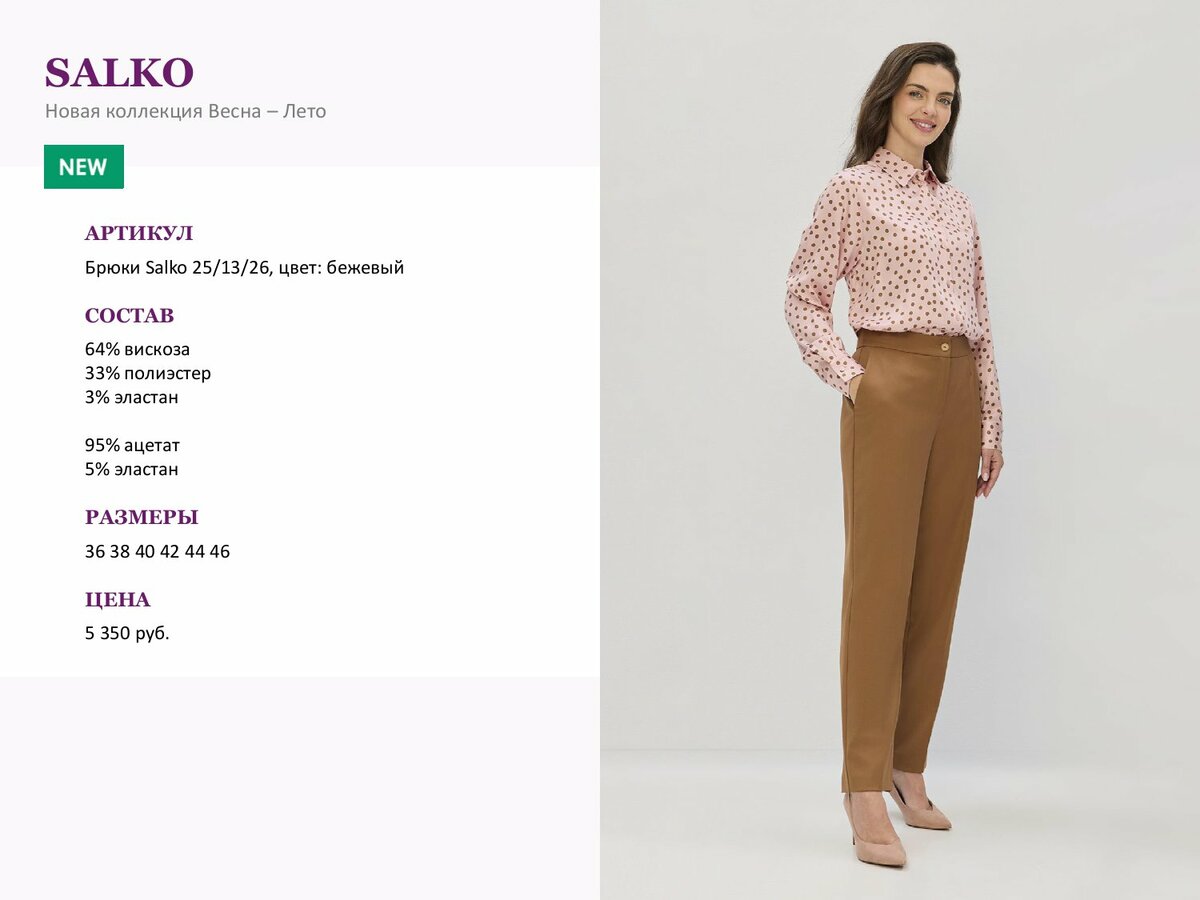1200x900 pixels.
Task: Click the 5% эластан line
Action: pos(132,469)
